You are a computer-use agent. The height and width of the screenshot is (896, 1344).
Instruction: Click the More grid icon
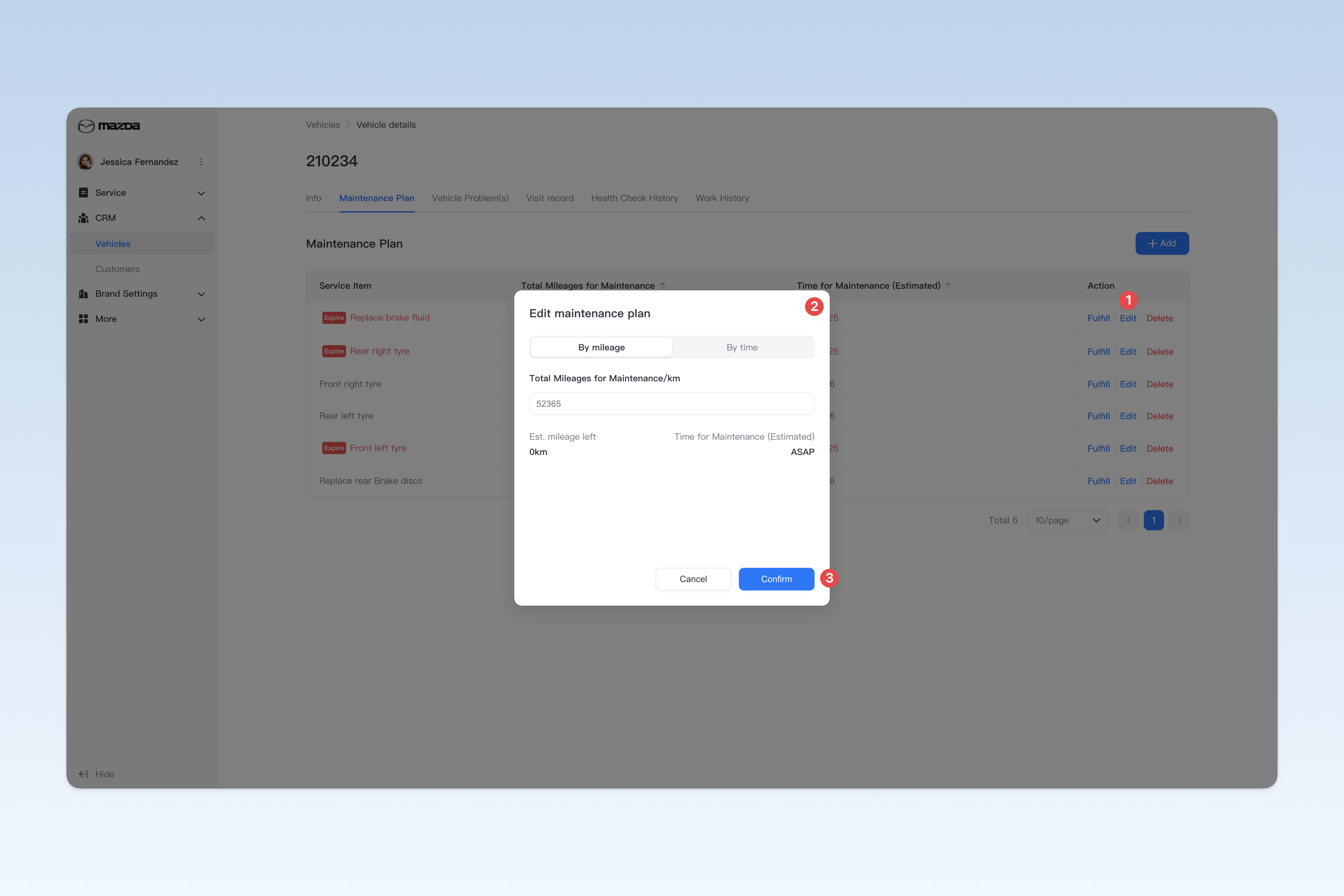pos(83,319)
